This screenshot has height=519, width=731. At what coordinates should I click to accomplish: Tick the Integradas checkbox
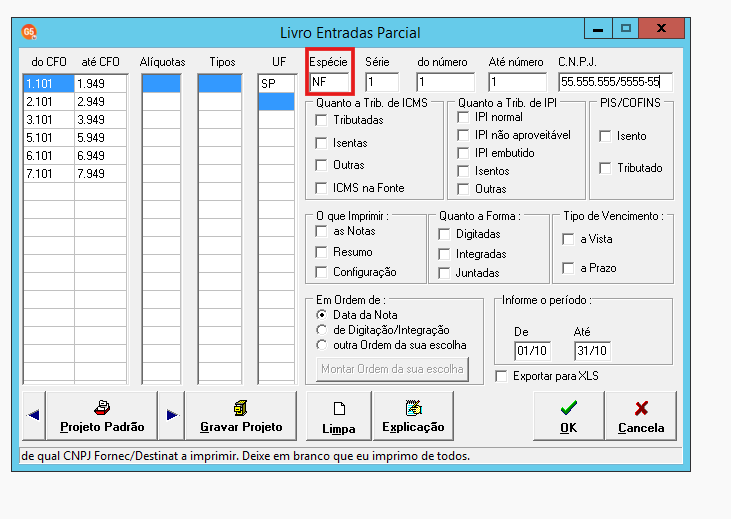(444, 254)
